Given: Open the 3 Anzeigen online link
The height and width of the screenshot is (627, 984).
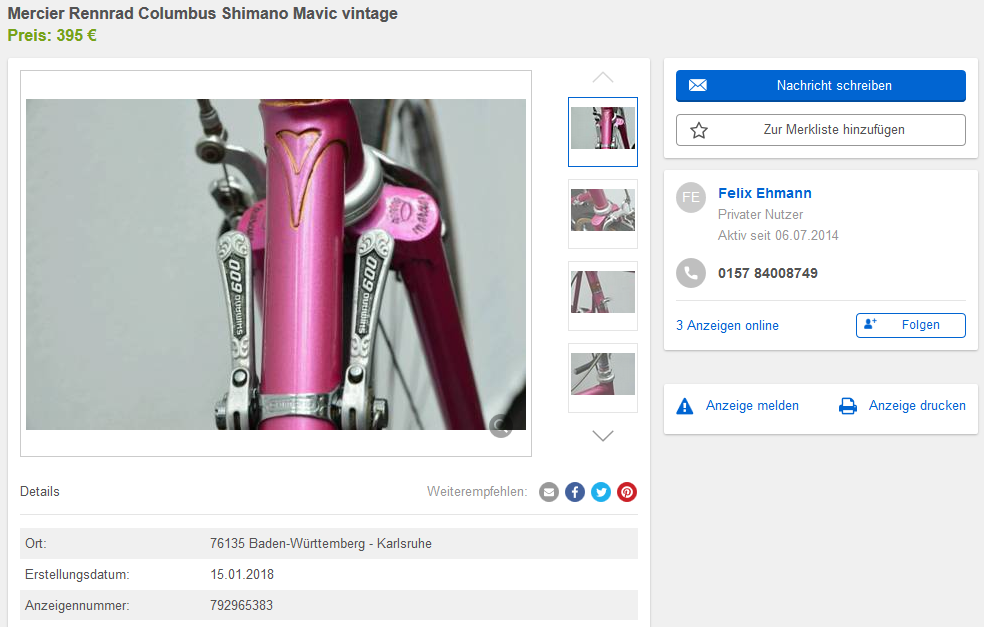Looking at the screenshot, I should [727, 325].
